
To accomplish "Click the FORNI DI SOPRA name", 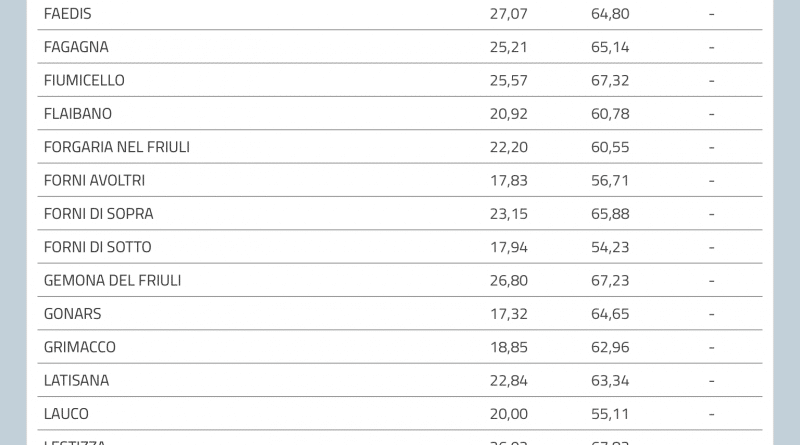I will (x=98, y=214).
